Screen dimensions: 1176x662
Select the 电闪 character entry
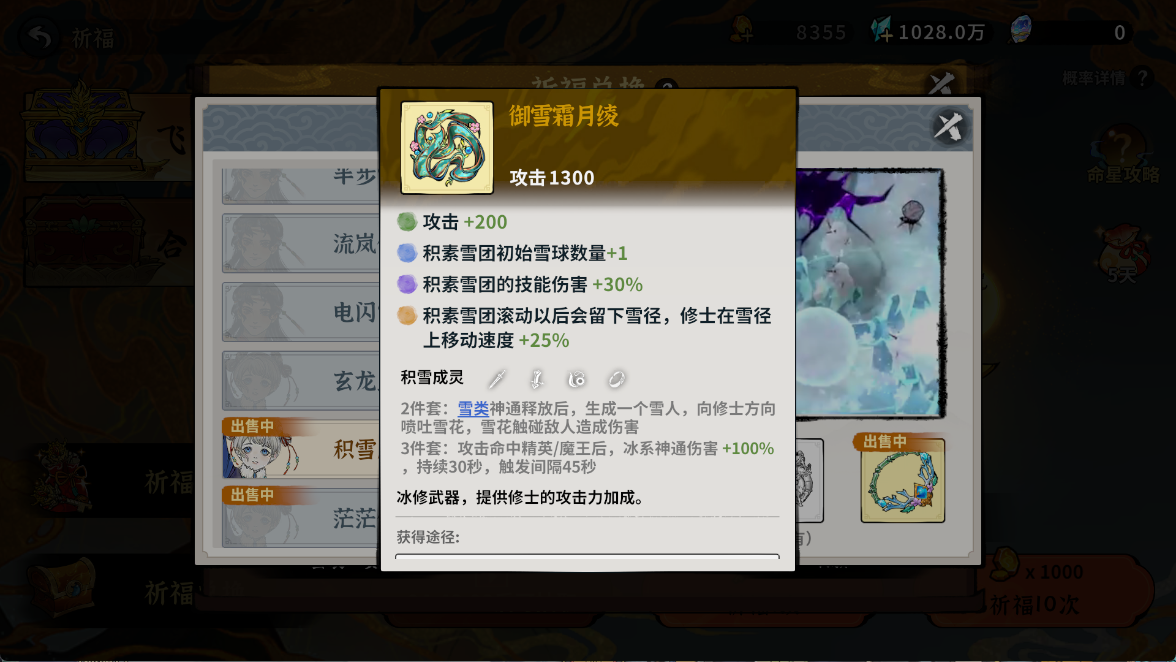[x=302, y=312]
